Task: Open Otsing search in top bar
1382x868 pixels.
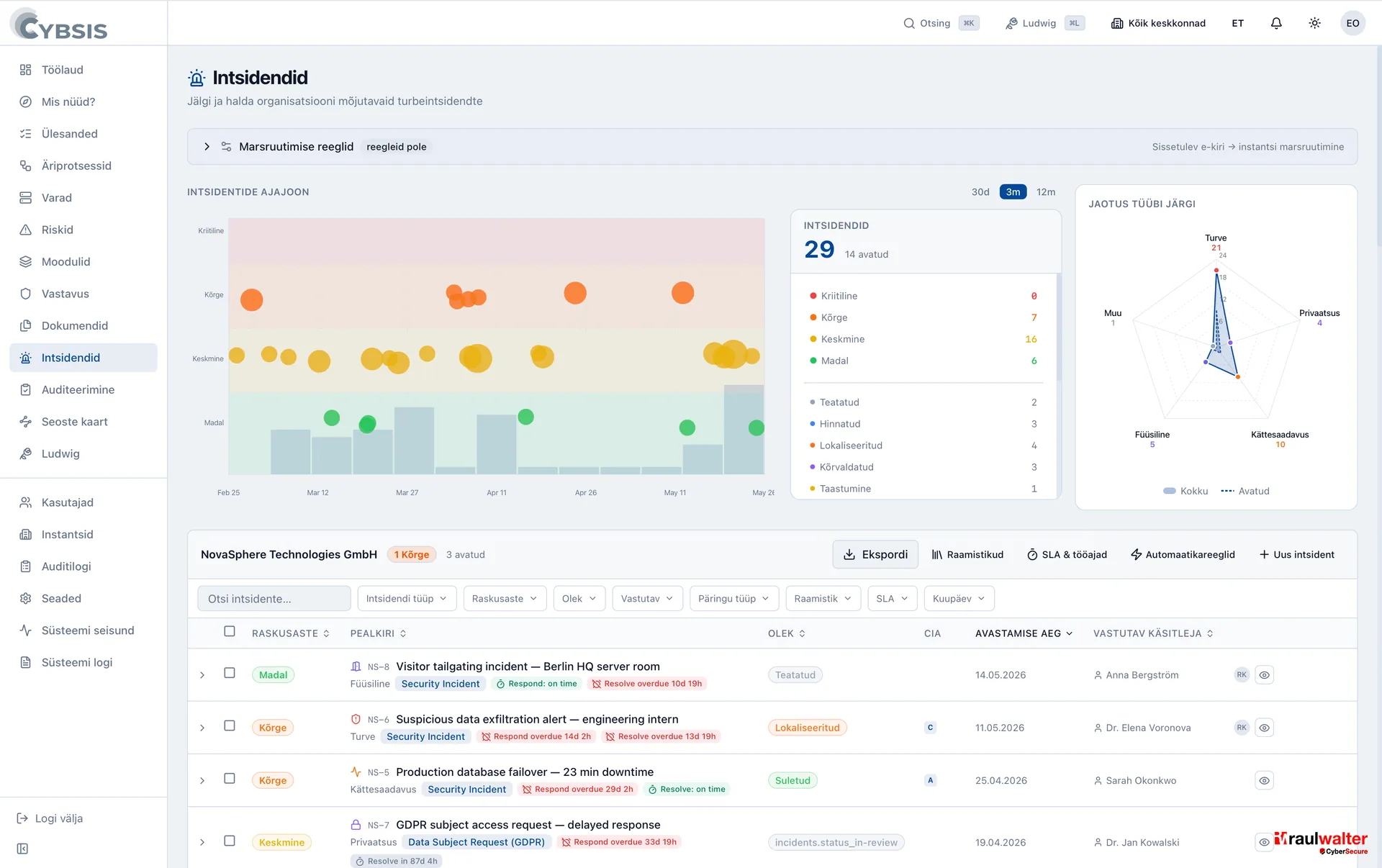Action: tap(941, 23)
